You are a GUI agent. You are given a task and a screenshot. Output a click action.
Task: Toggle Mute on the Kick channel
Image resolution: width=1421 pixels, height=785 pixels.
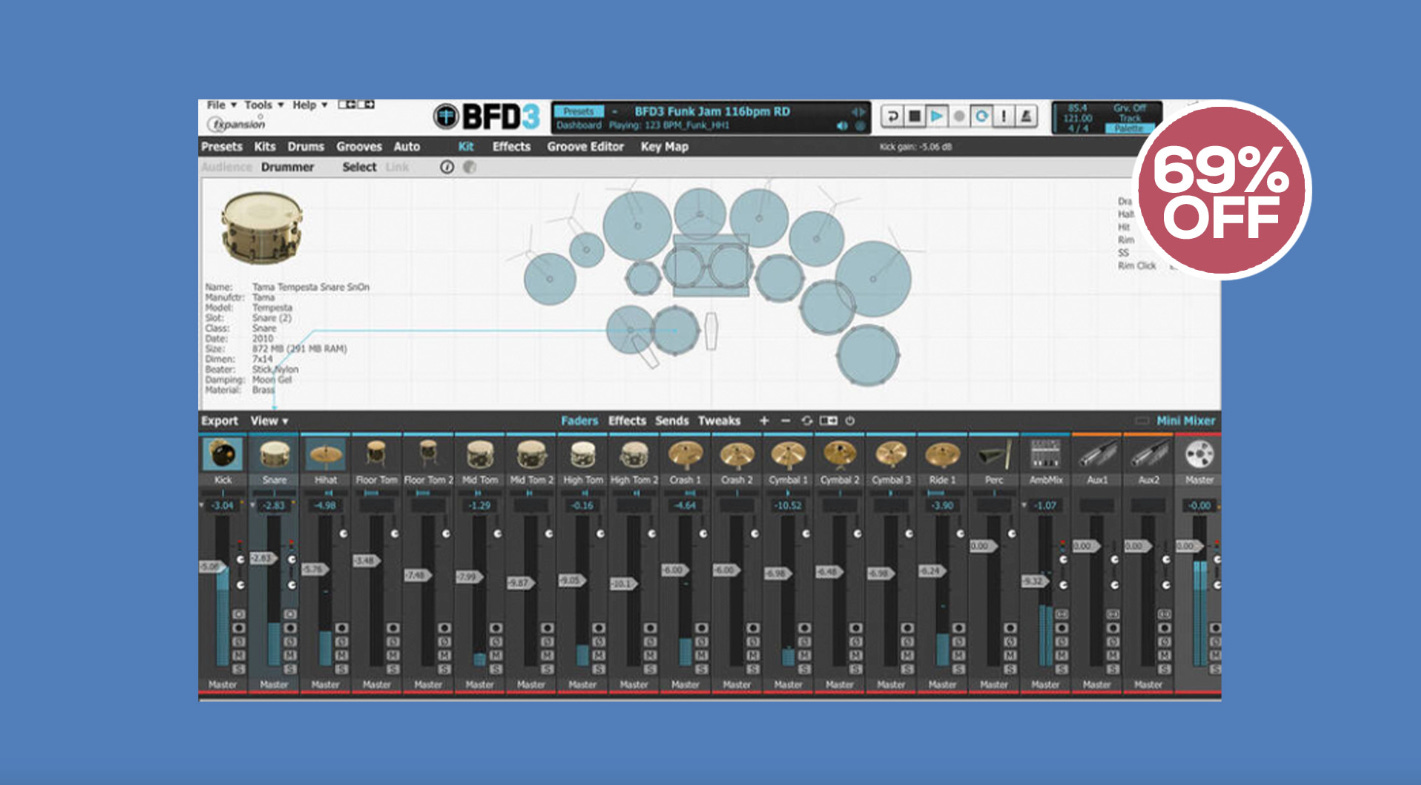[239, 655]
